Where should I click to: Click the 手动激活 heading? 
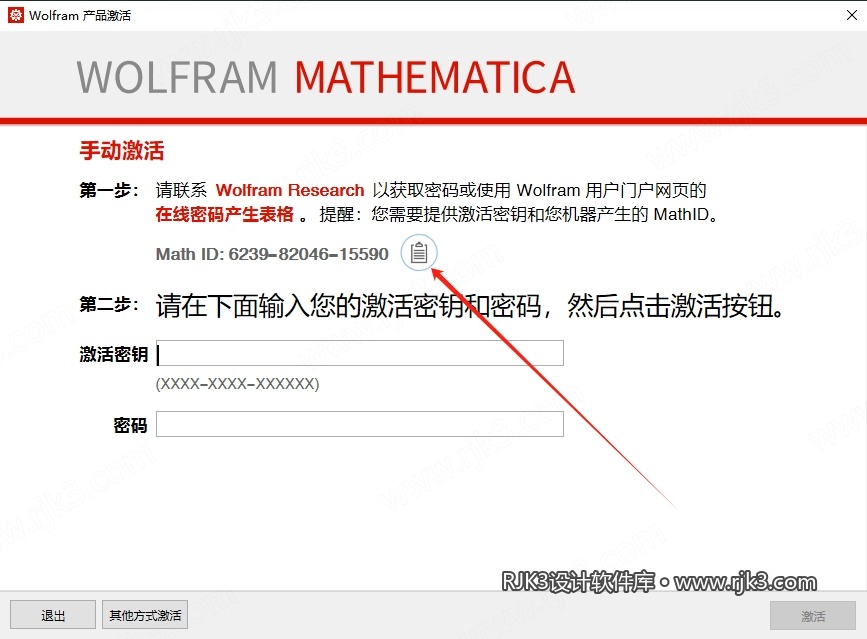point(122,150)
